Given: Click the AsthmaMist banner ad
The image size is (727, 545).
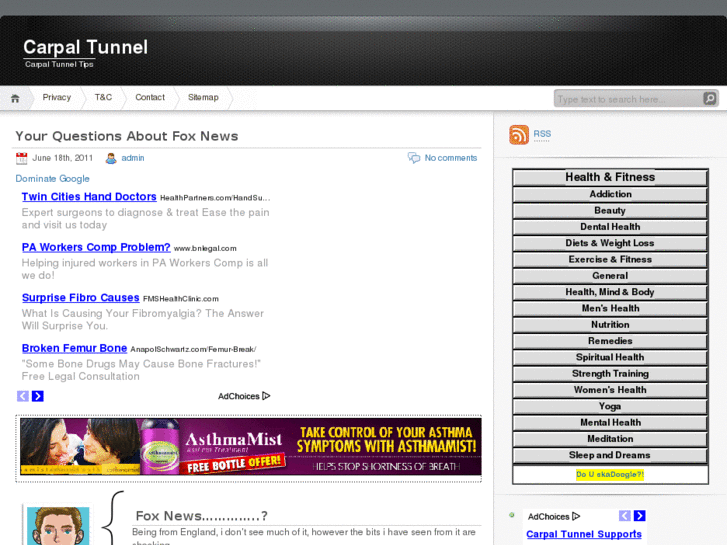Looking at the screenshot, I should click(250, 447).
